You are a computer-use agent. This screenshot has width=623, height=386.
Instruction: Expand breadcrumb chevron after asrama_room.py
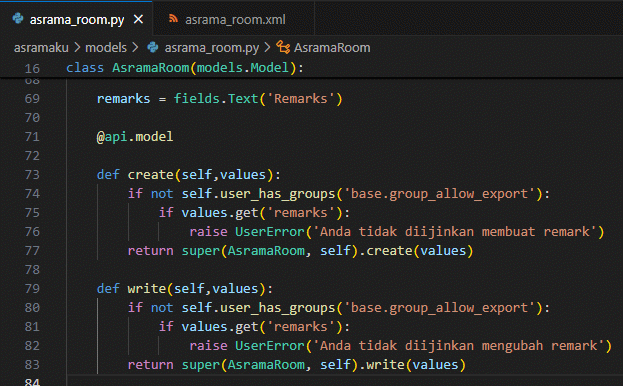pyautogui.click(x=267, y=48)
